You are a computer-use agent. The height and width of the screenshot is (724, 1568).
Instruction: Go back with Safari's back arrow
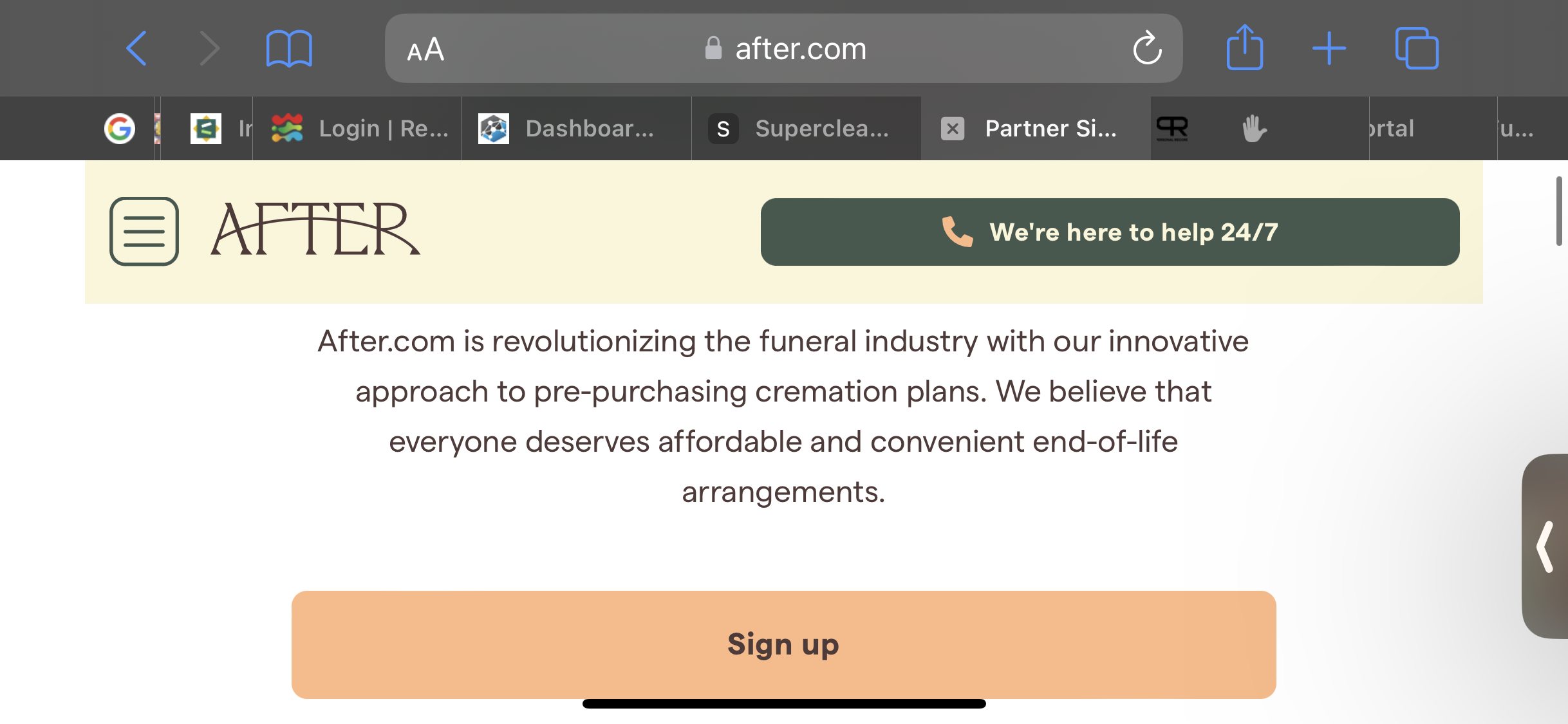(136, 48)
